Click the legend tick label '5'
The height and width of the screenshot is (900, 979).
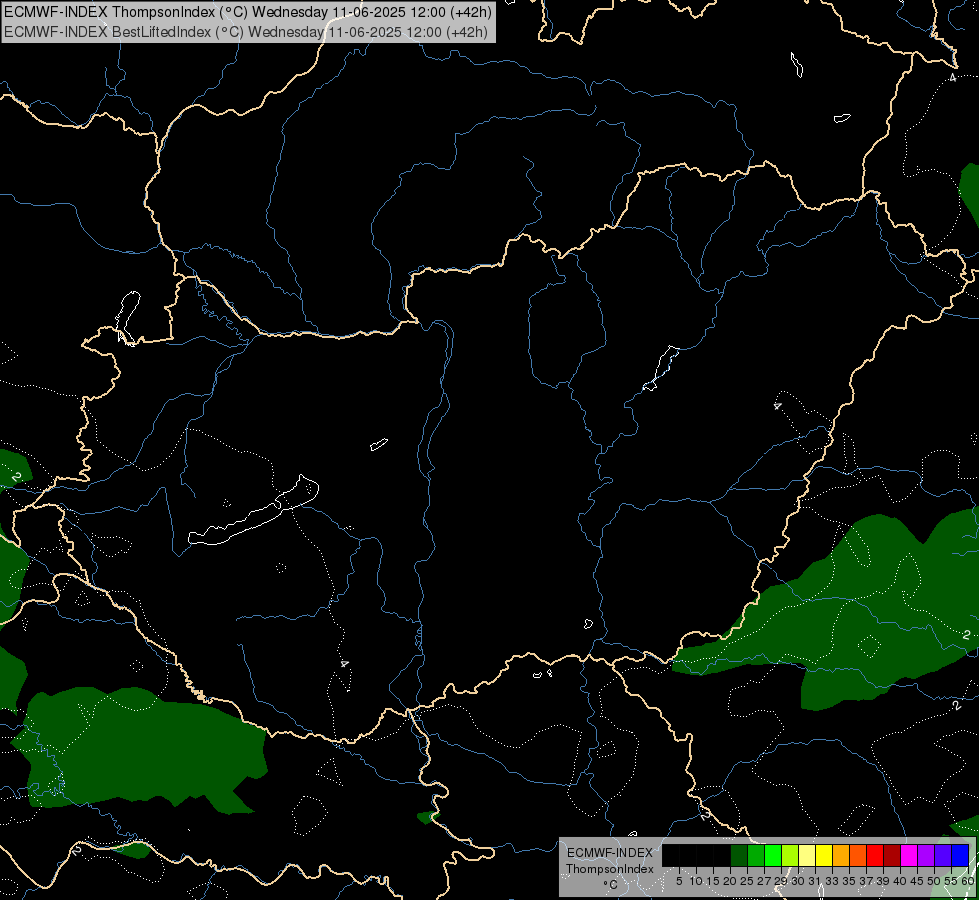pos(679,881)
